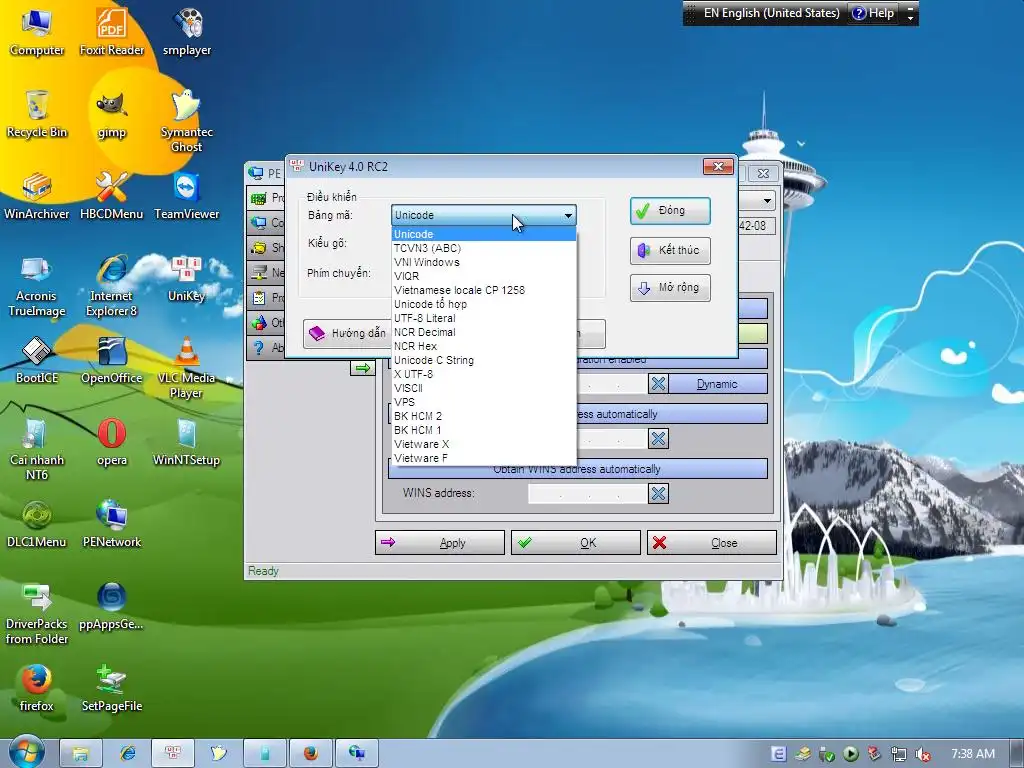This screenshot has width=1024, height=768.
Task: Choose VNI Windows encoding
Action: (484, 262)
